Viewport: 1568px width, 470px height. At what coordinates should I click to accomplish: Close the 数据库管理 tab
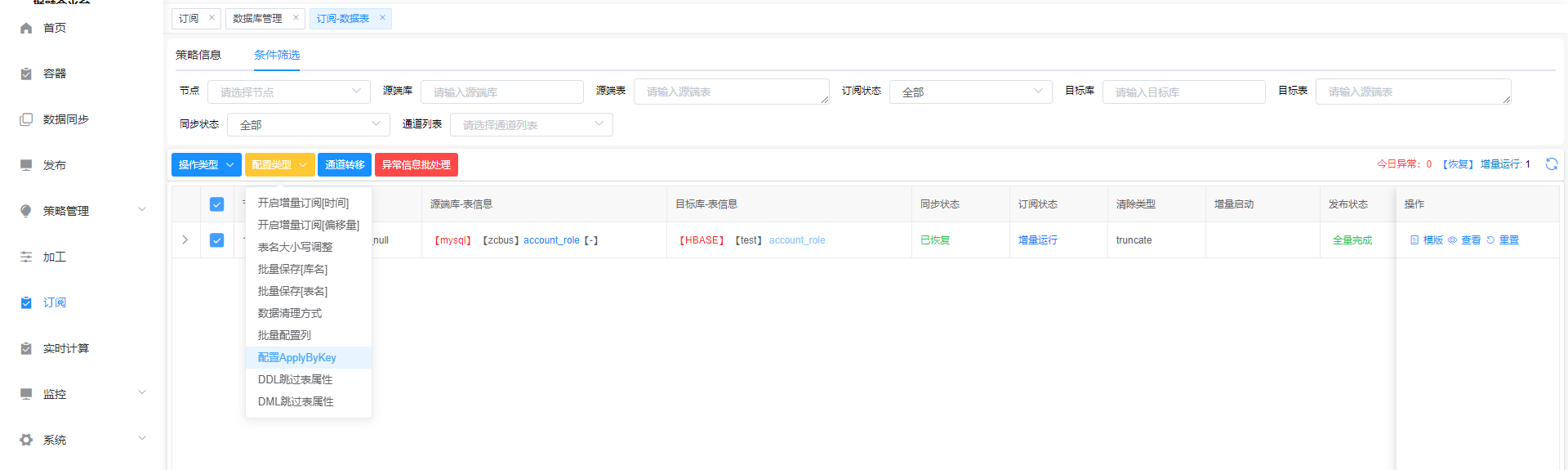tap(296, 18)
